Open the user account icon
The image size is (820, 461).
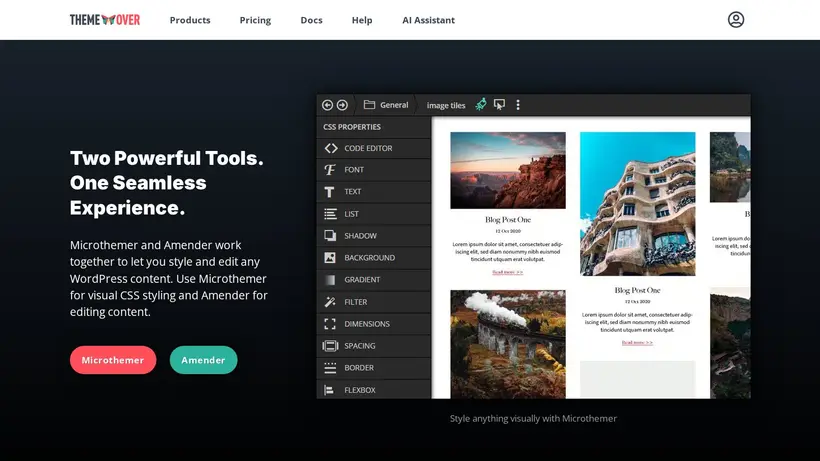coord(735,20)
